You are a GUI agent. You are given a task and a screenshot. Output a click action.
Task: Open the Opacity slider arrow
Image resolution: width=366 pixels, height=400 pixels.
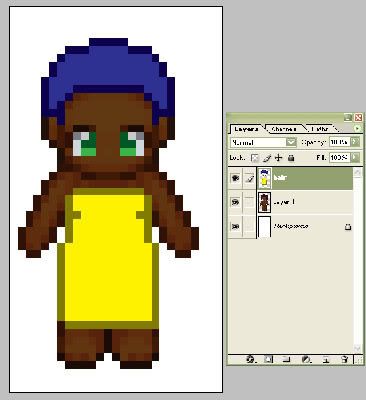click(355, 142)
